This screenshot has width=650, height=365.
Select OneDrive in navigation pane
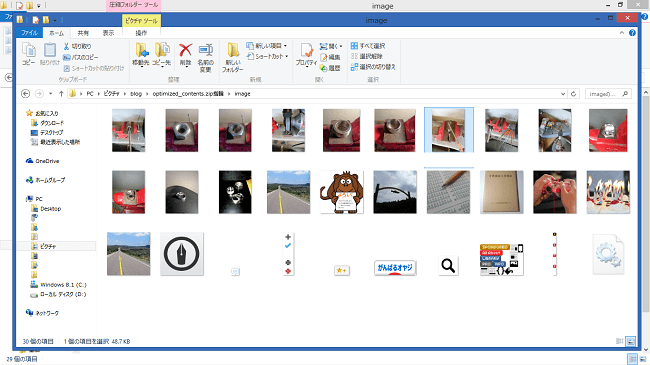point(47,161)
